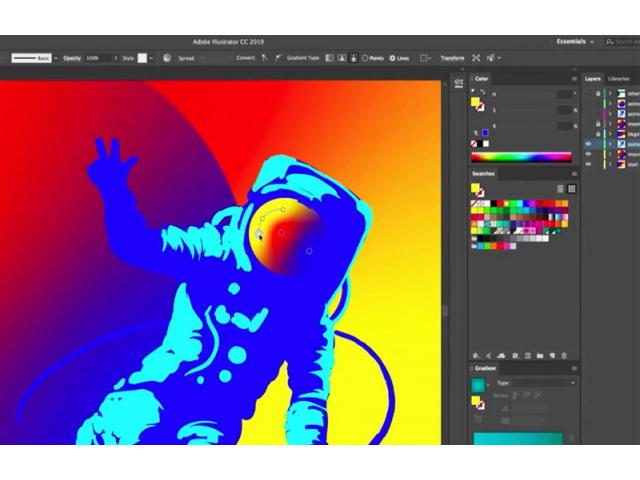Switch Swatches panel to list view
640x480 pixels.
coord(560,189)
